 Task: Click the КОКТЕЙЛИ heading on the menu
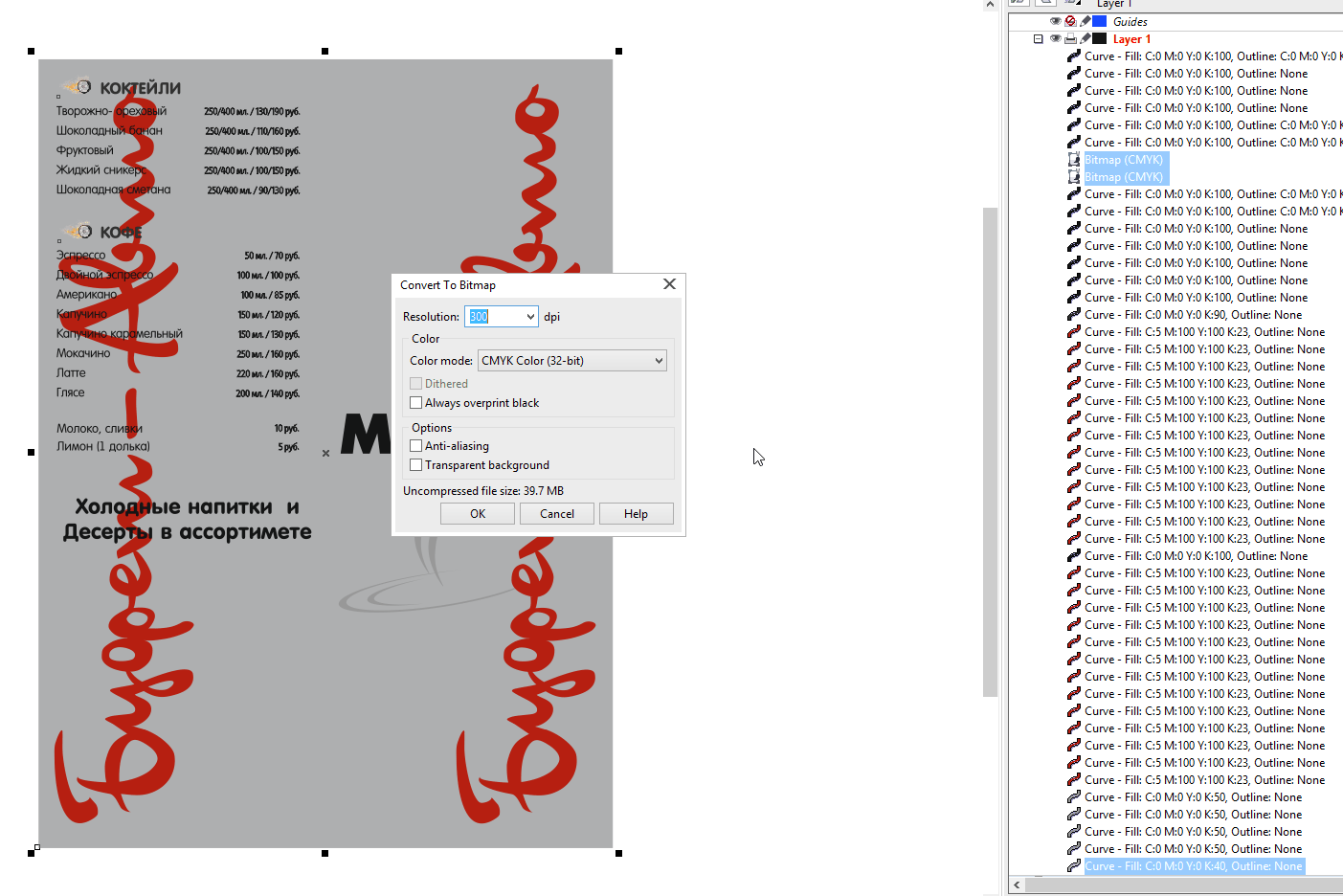click(140, 88)
